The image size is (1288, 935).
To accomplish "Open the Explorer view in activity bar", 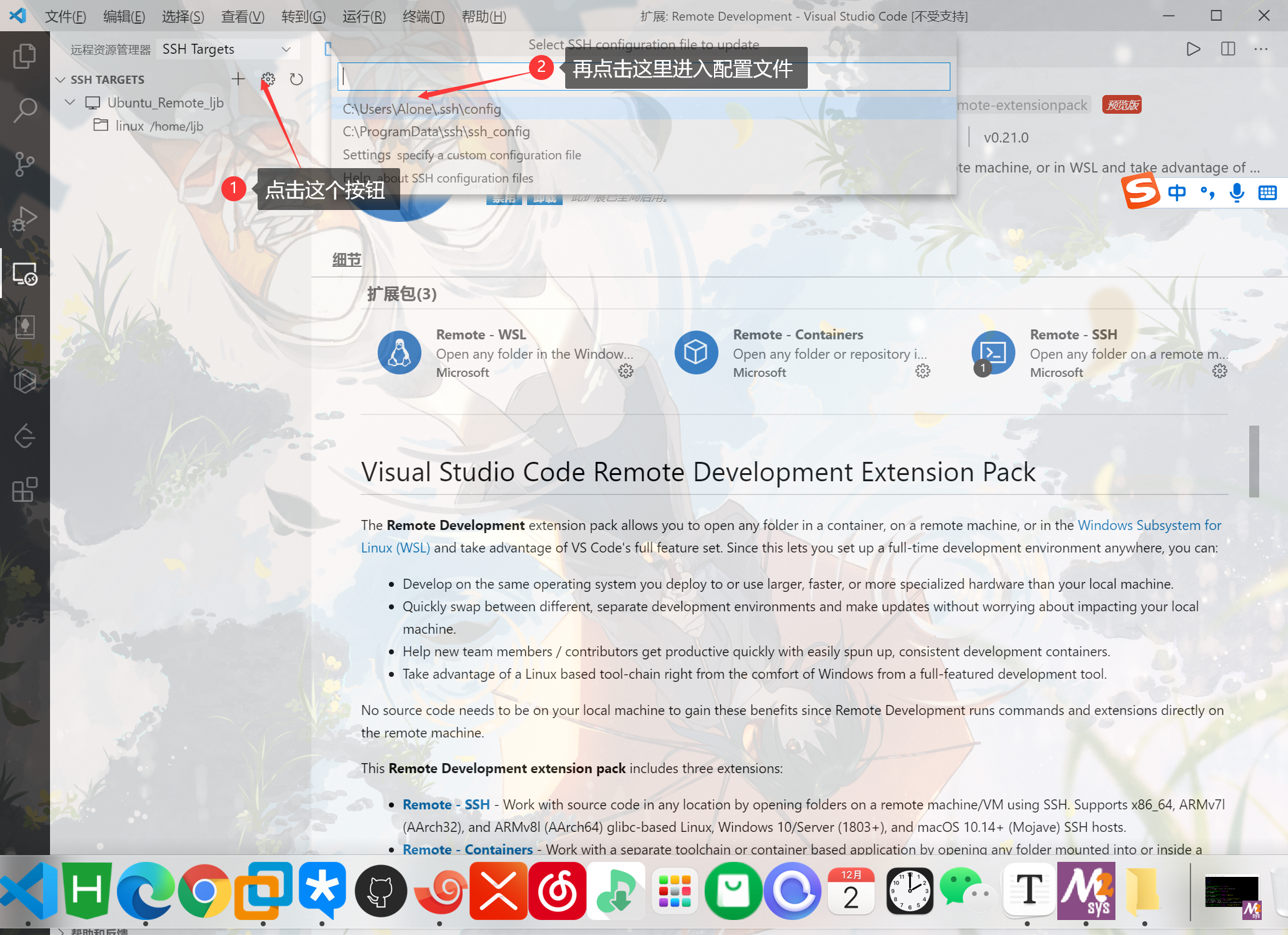I will click(x=24, y=56).
